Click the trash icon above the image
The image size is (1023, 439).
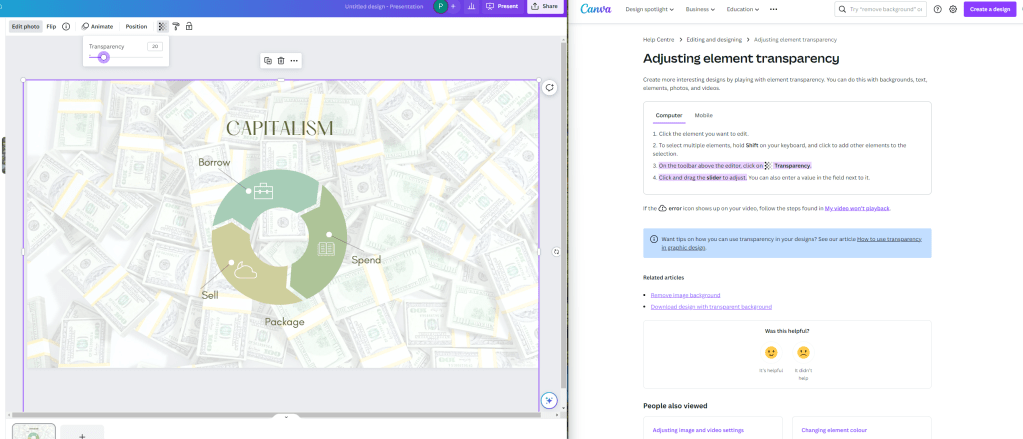pyautogui.click(x=281, y=61)
